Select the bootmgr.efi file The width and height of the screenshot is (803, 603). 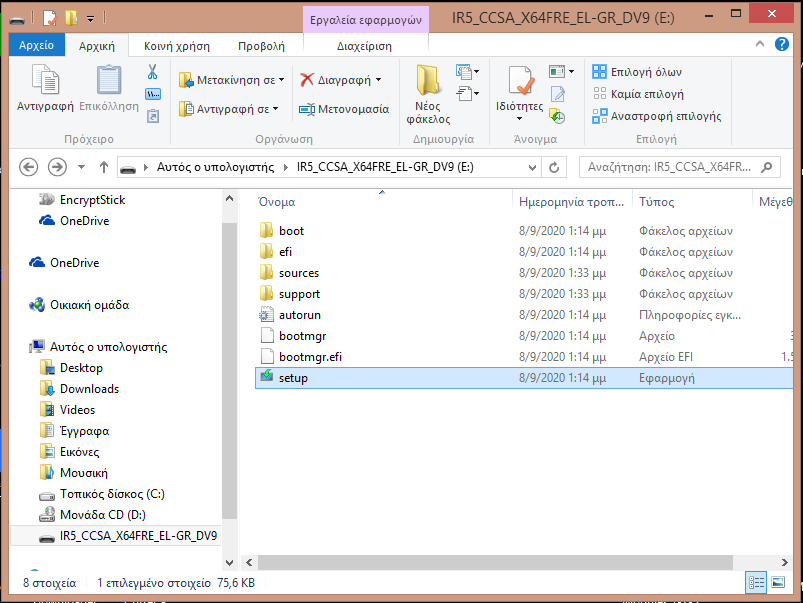[523, 357]
